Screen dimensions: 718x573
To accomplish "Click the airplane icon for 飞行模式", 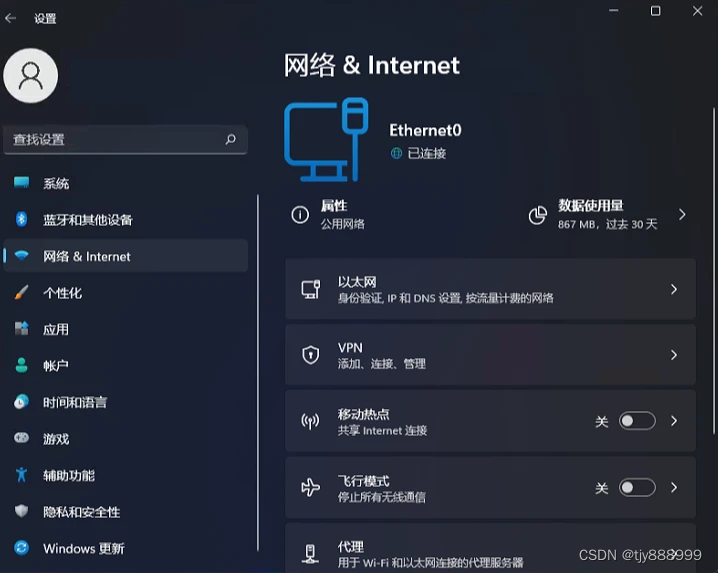I will [x=310, y=487].
